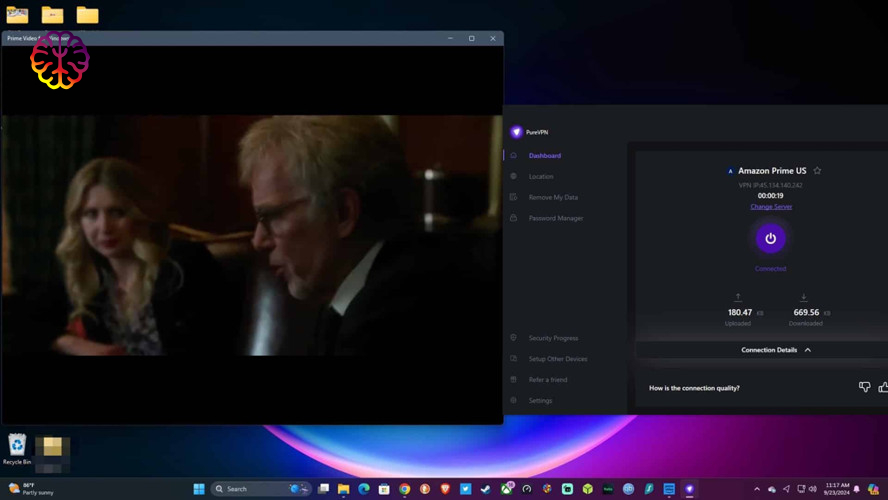Click the VPN IP address text
Viewport: 888px width, 500px height.
tap(770, 185)
